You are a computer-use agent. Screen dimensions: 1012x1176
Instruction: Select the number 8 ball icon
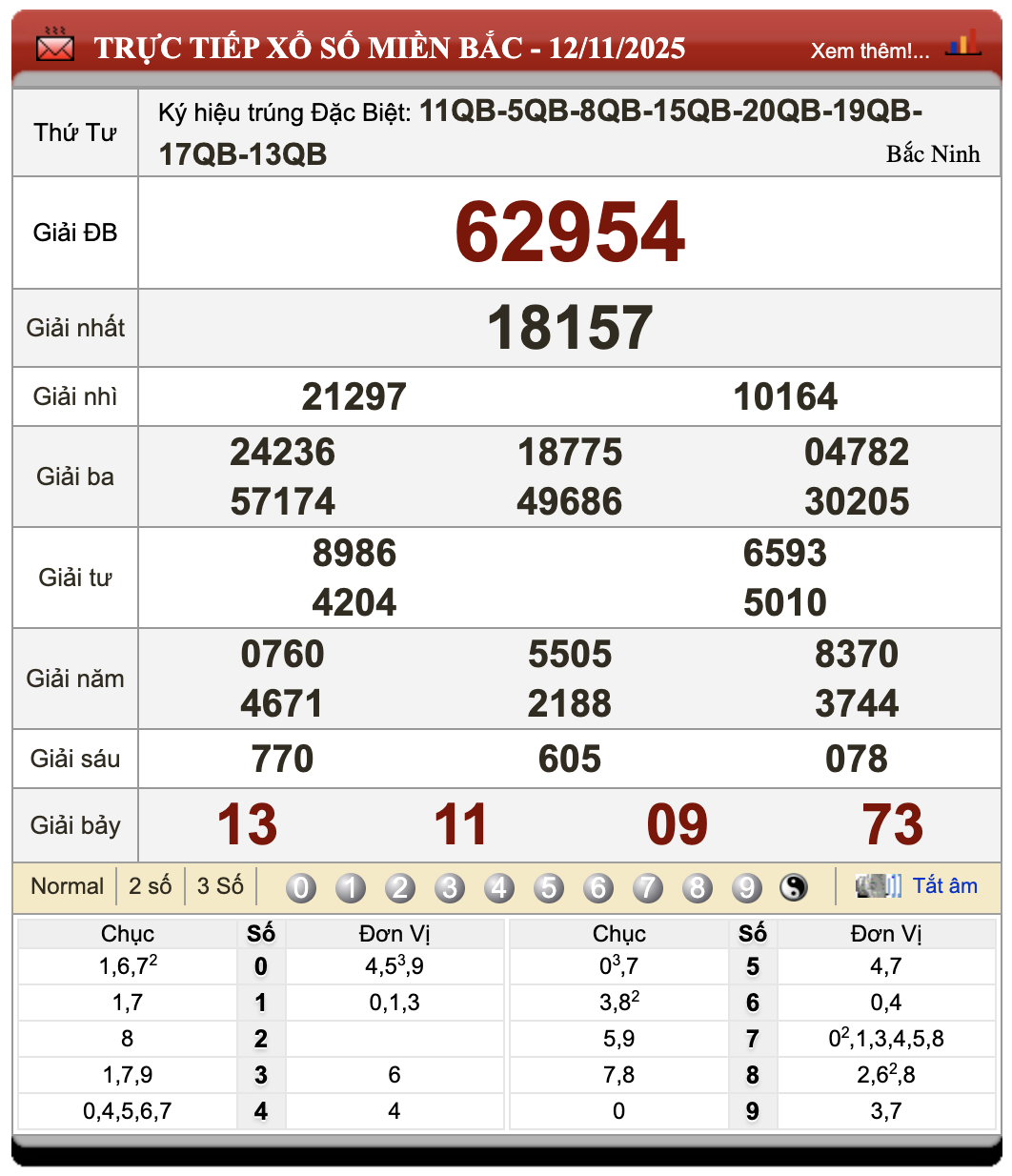[698, 886]
